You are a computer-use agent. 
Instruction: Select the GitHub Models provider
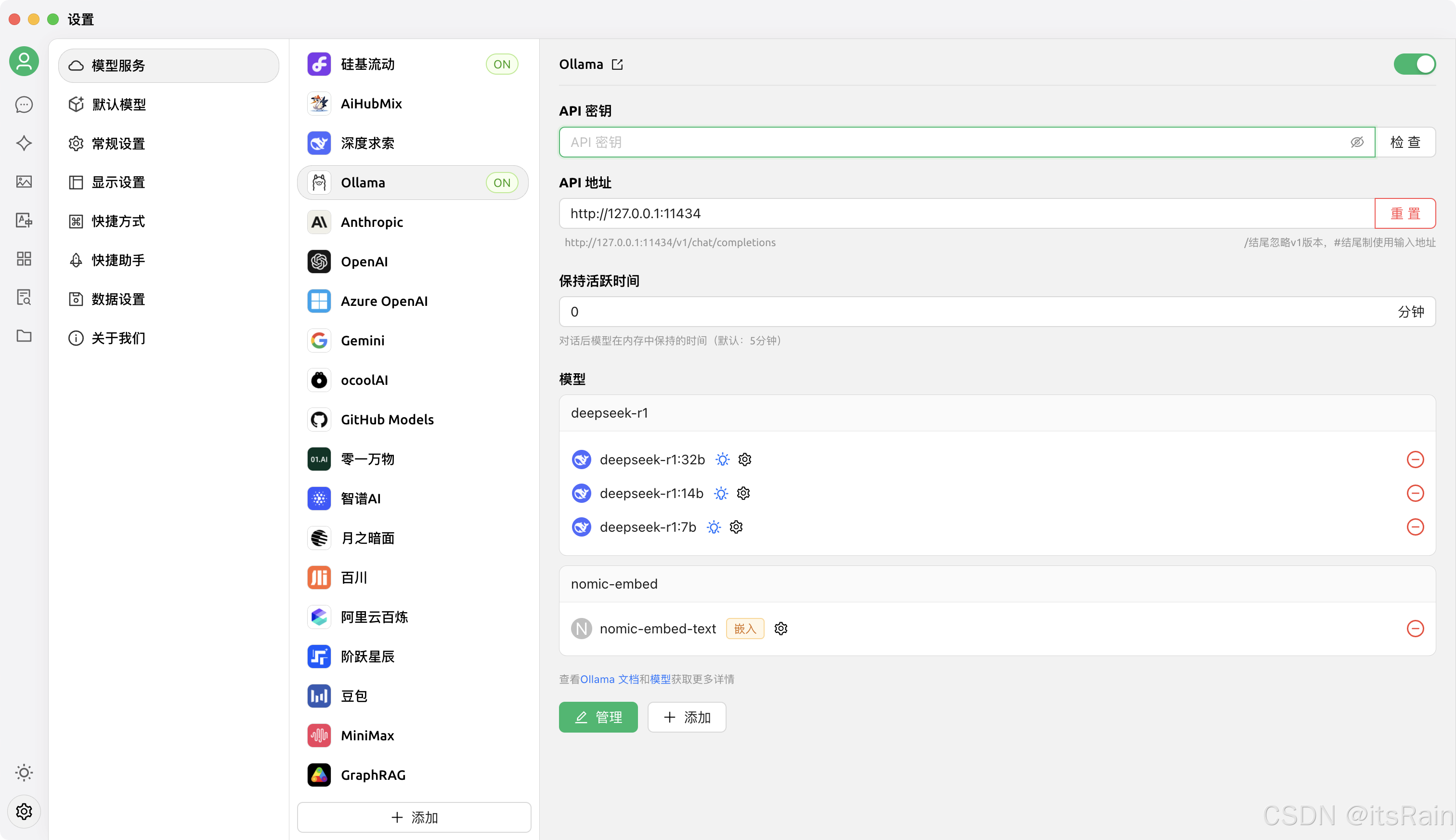pos(413,420)
